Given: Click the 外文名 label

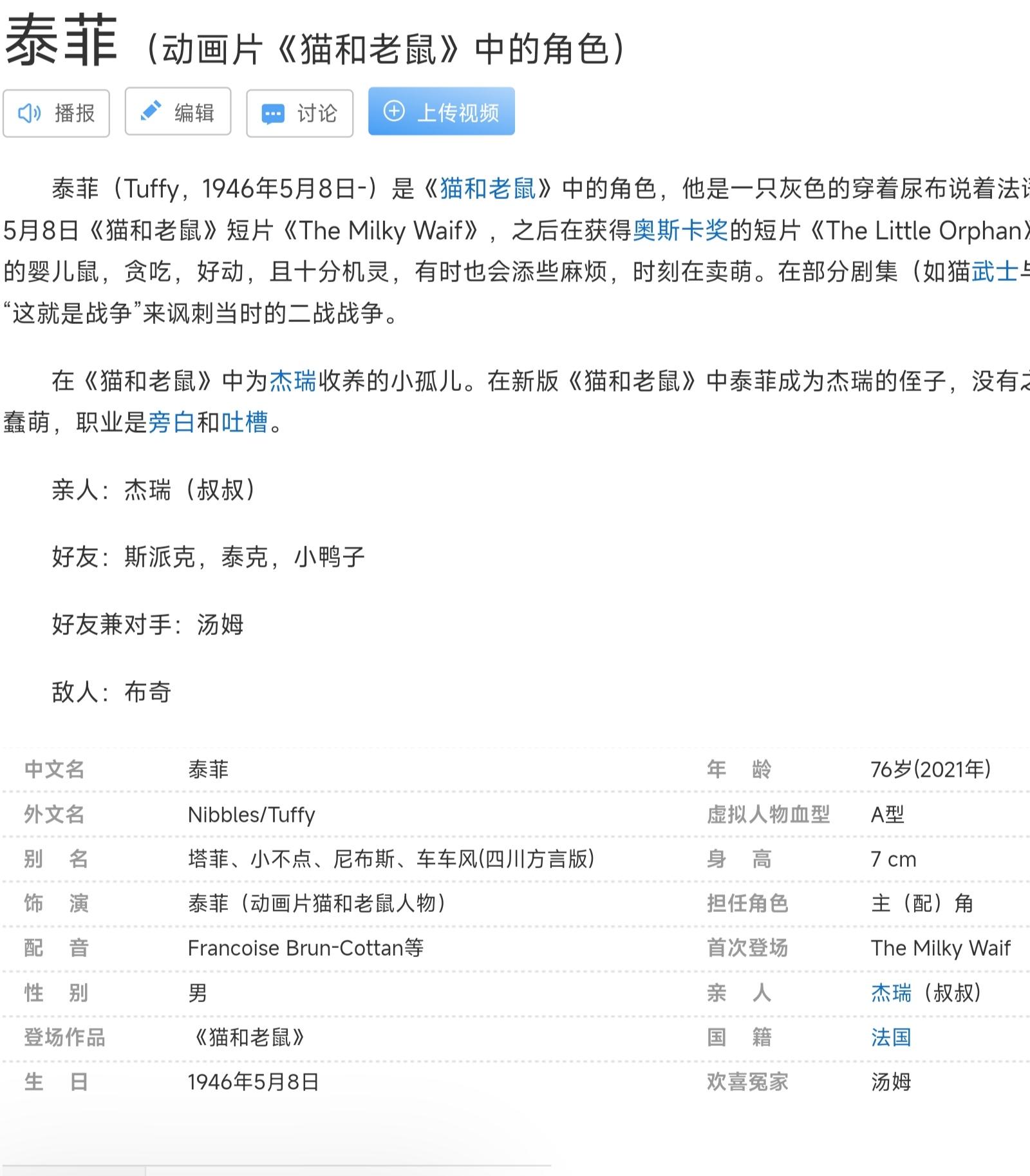Looking at the screenshot, I should [x=55, y=814].
